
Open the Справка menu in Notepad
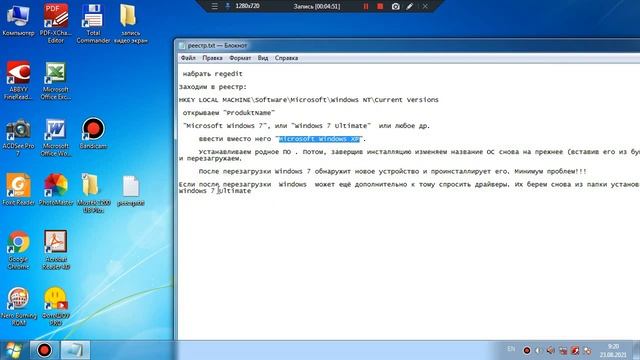(x=286, y=58)
